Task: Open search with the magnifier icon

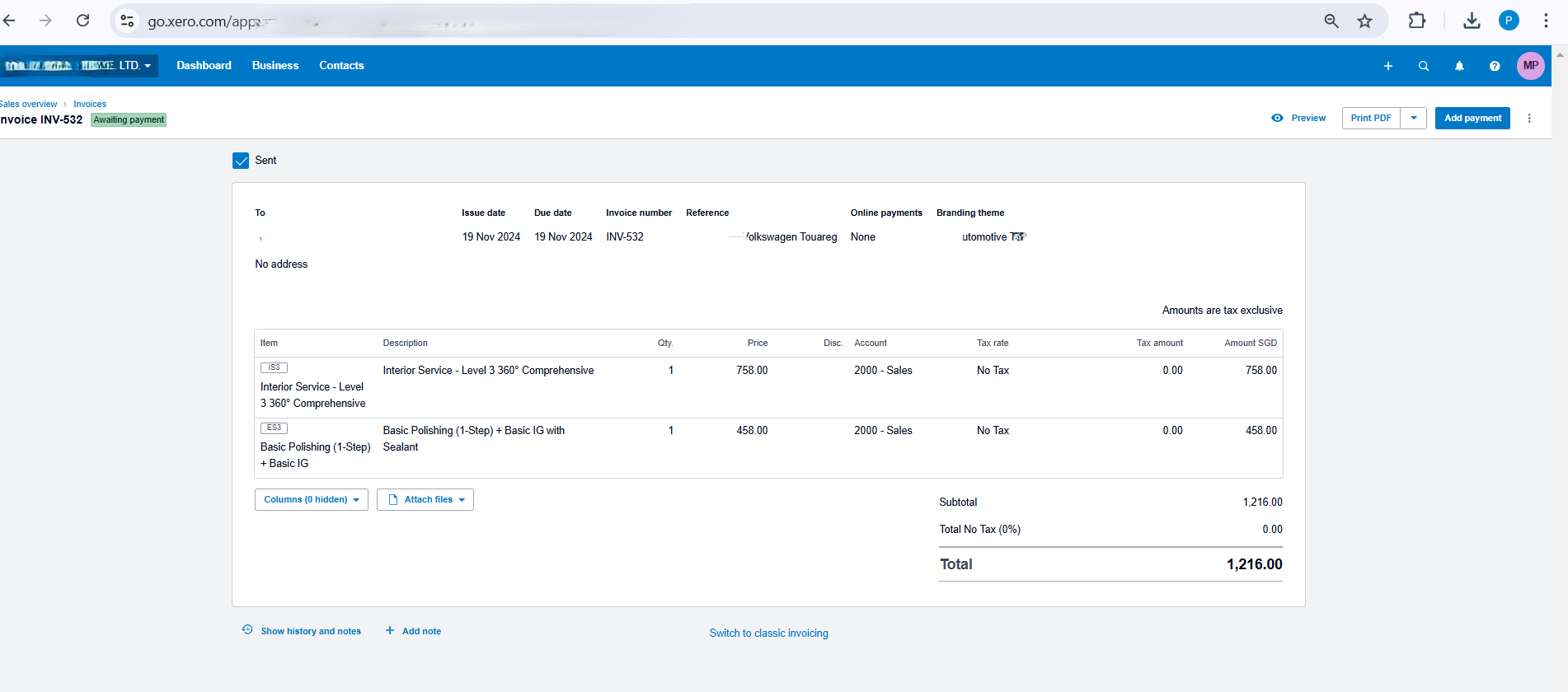Action: [x=1424, y=66]
